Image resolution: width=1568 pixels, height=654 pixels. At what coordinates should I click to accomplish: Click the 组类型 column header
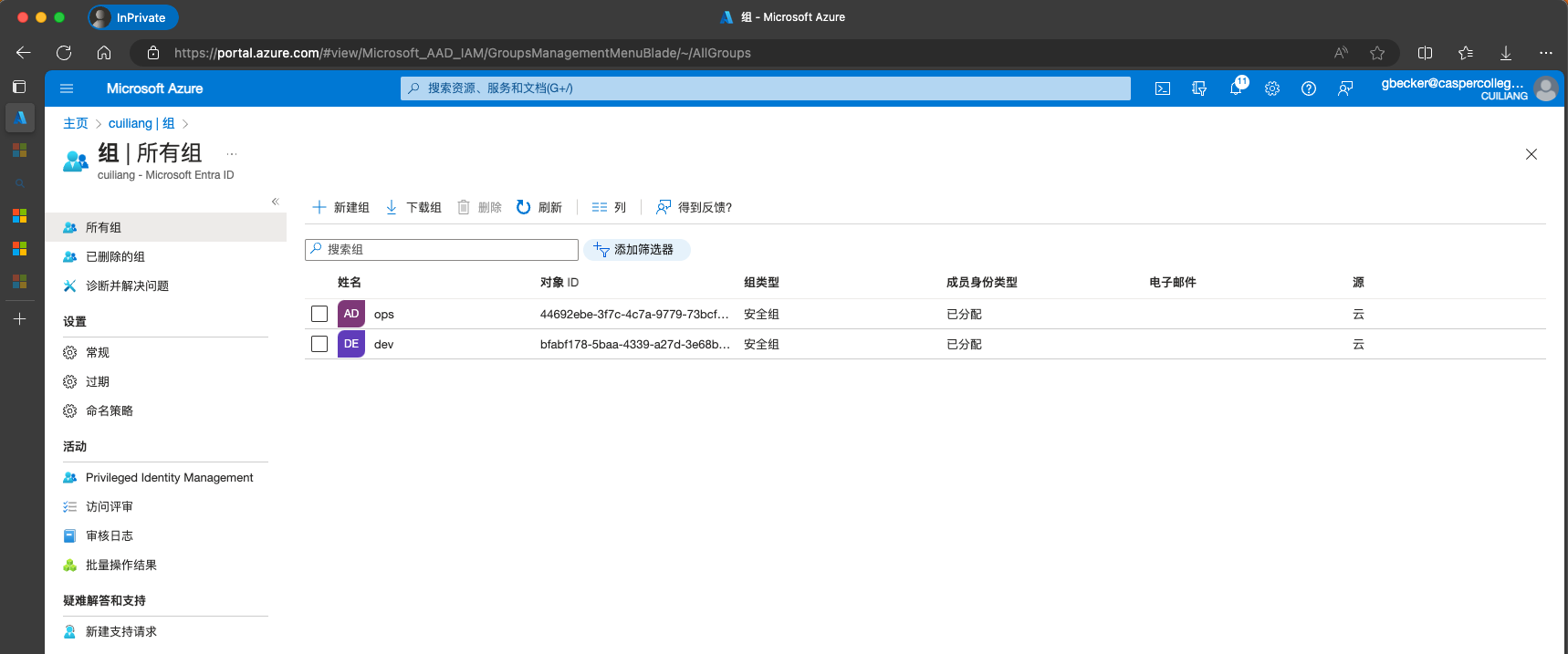pos(761,282)
